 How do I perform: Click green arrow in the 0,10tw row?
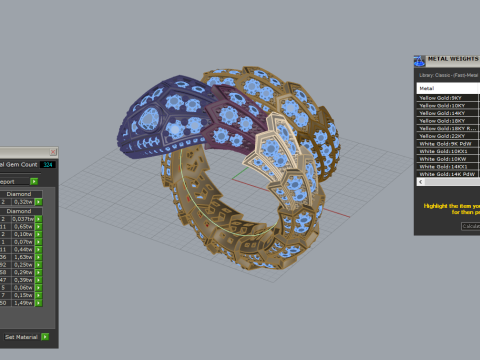click(39, 234)
